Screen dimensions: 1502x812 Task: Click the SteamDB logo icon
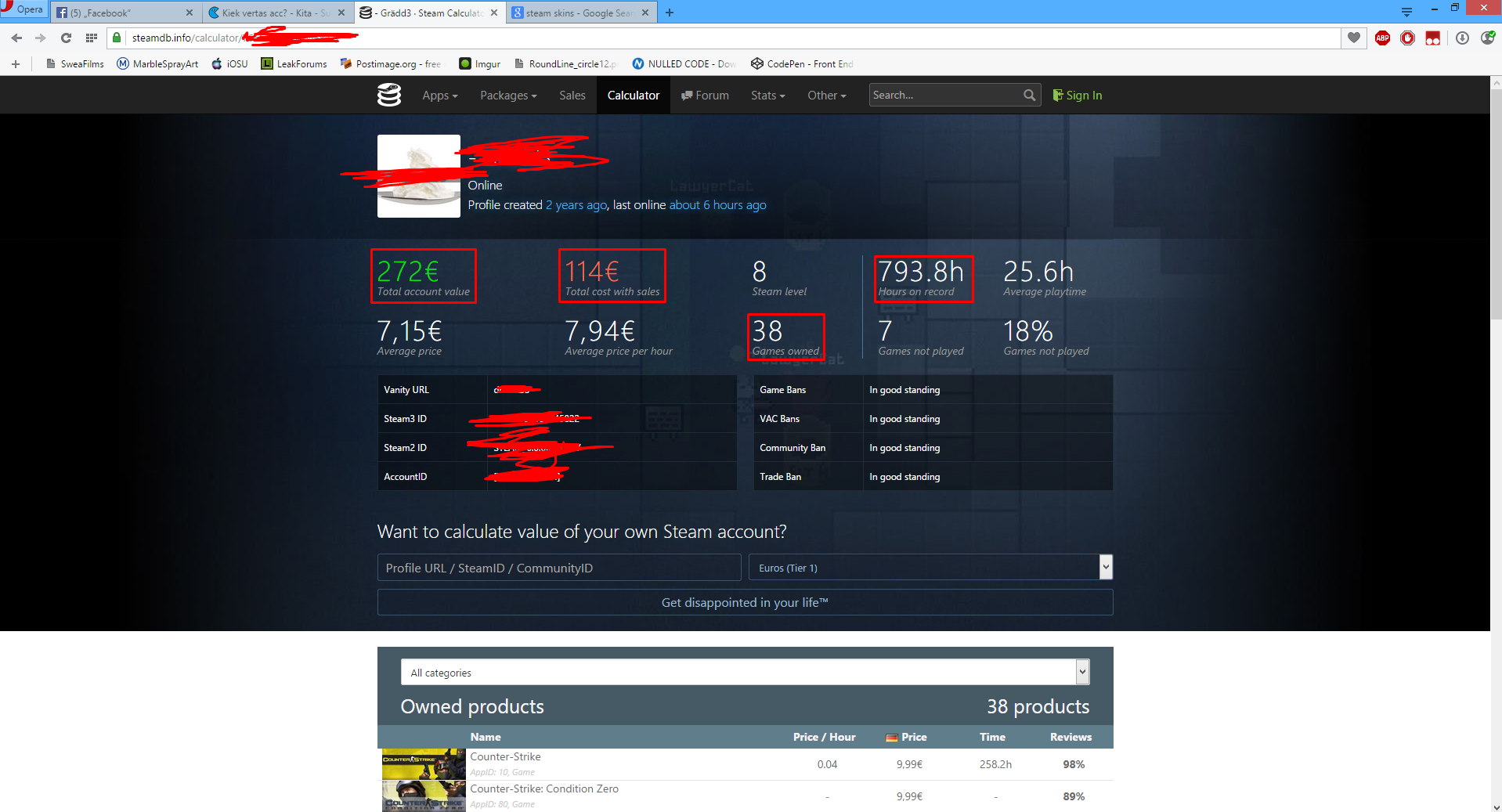click(x=389, y=96)
